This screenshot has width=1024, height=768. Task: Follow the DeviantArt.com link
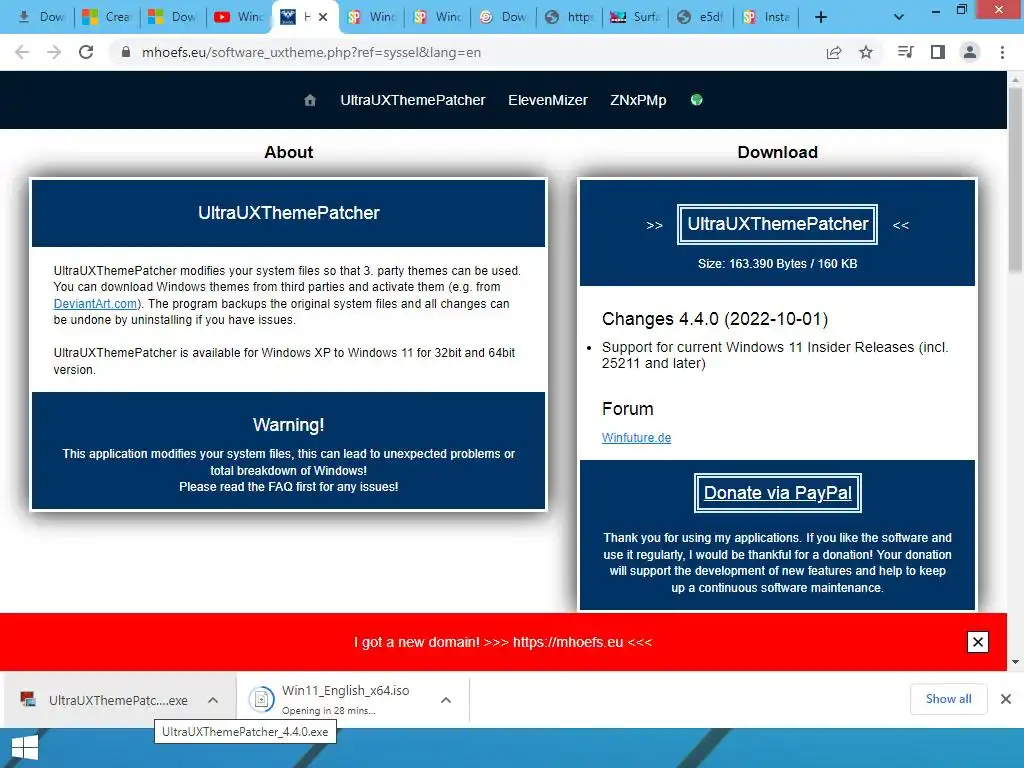tap(95, 304)
